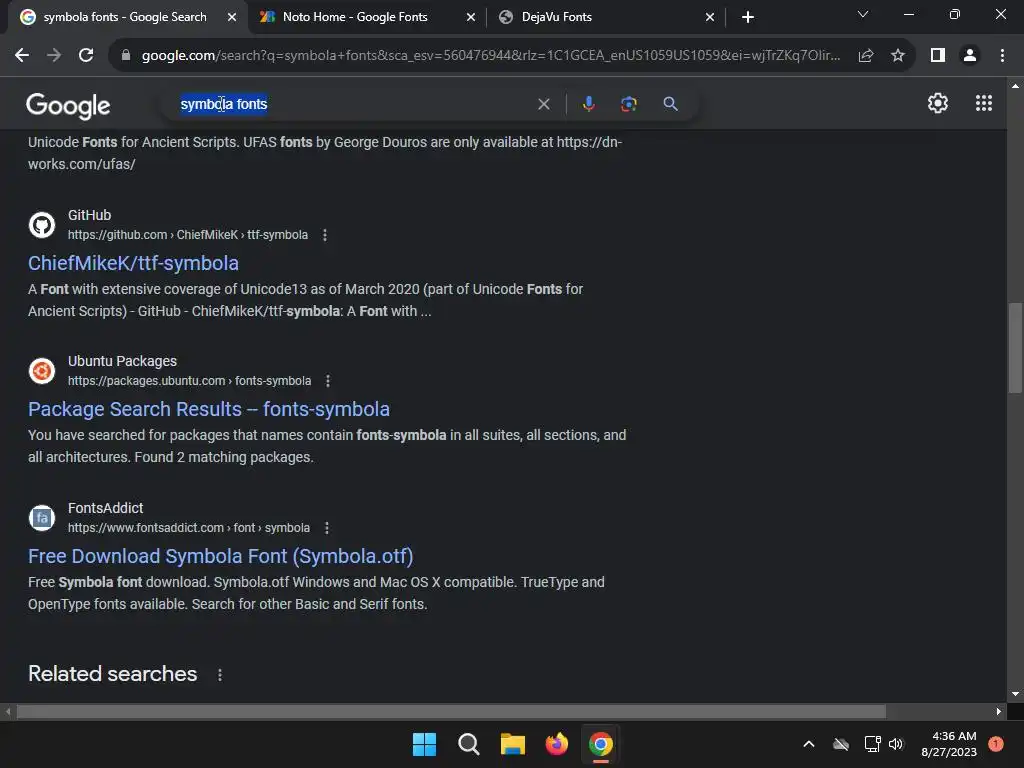Viewport: 1024px width, 768px height.
Task: Go back using the browser back arrow
Action: pyautogui.click(x=22, y=56)
